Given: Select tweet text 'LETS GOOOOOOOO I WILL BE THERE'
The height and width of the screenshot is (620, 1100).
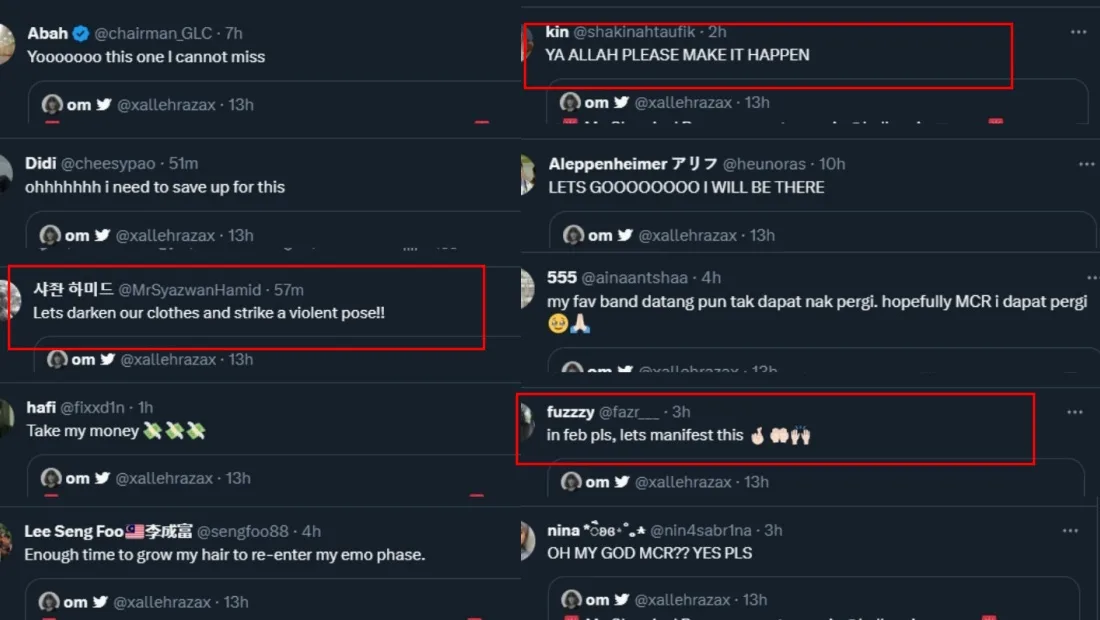Looking at the screenshot, I should (686, 187).
